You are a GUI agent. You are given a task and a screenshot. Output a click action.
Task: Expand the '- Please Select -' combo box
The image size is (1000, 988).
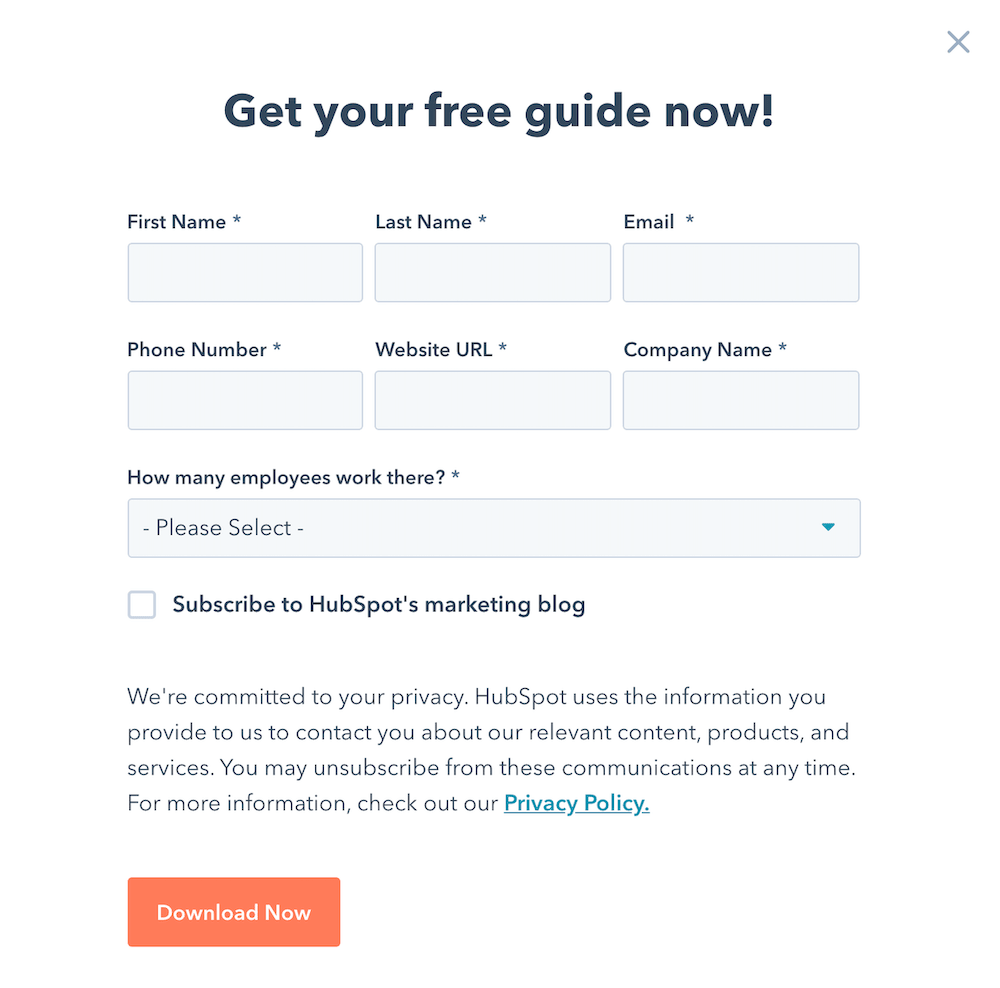pyautogui.click(x=493, y=528)
